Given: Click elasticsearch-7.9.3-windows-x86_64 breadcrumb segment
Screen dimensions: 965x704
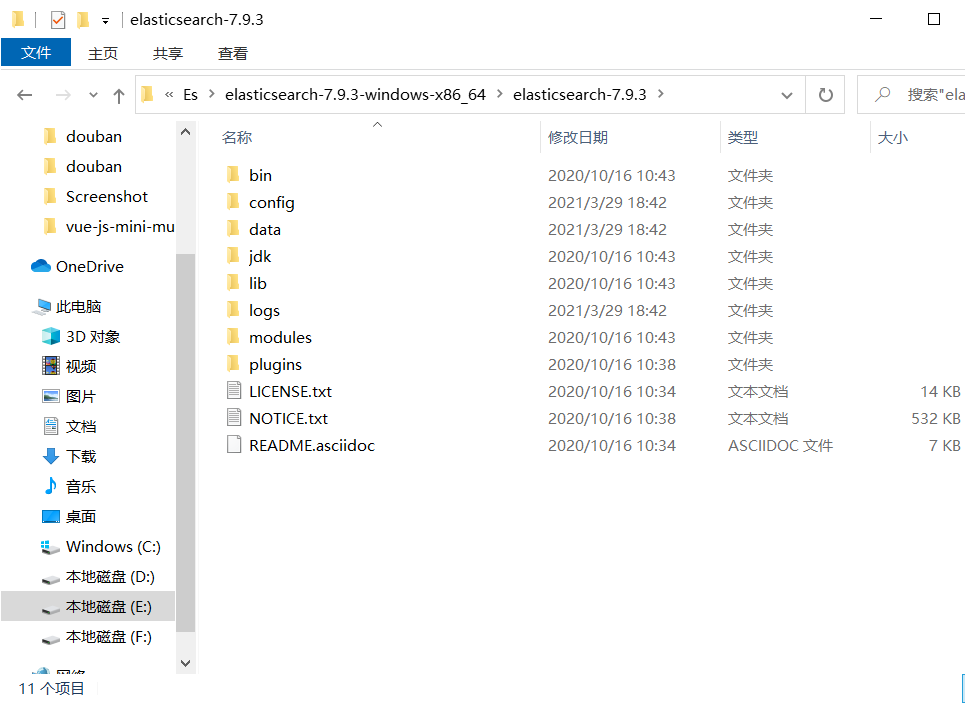Looking at the screenshot, I should pos(356,95).
